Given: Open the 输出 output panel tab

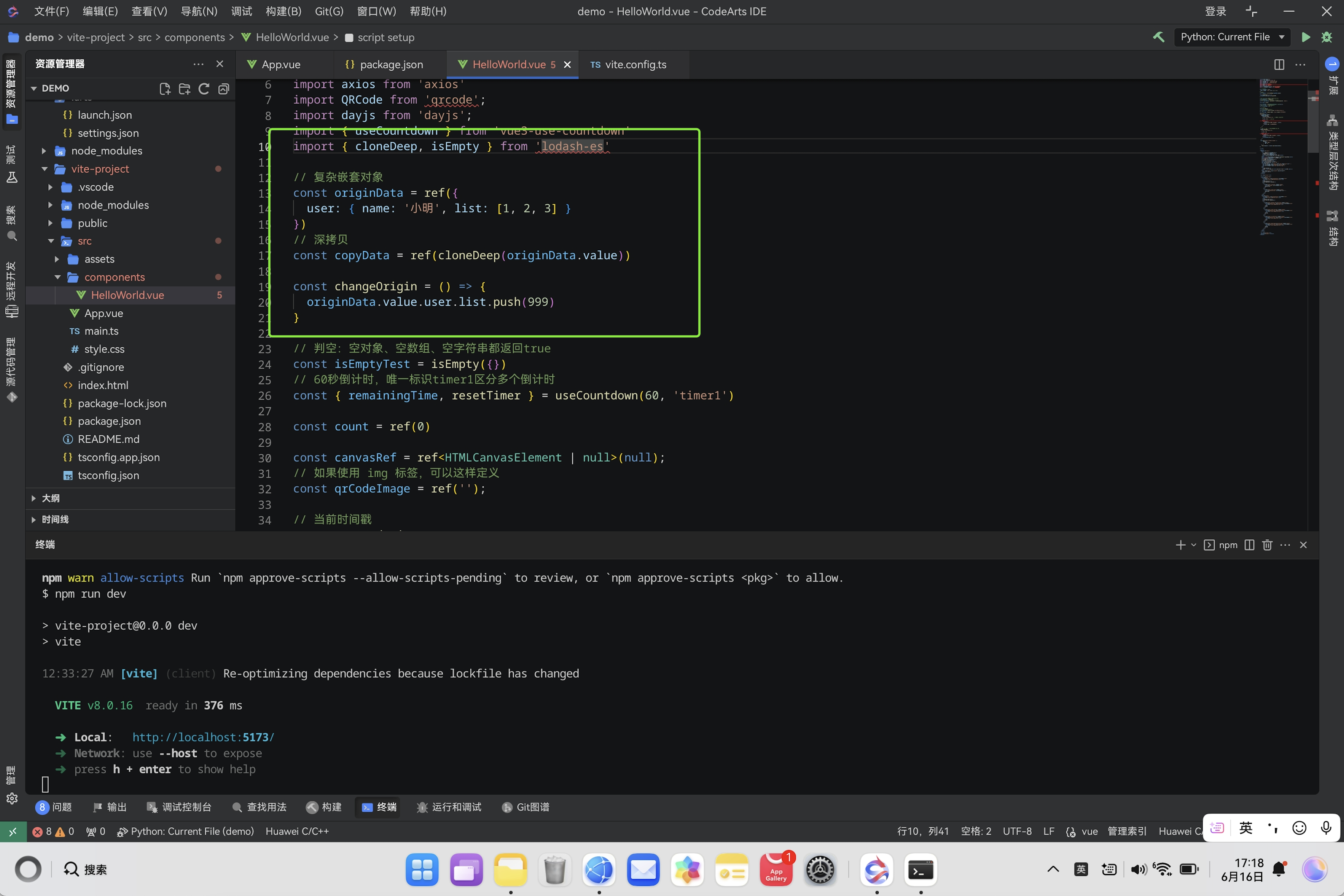Looking at the screenshot, I should pos(110,807).
